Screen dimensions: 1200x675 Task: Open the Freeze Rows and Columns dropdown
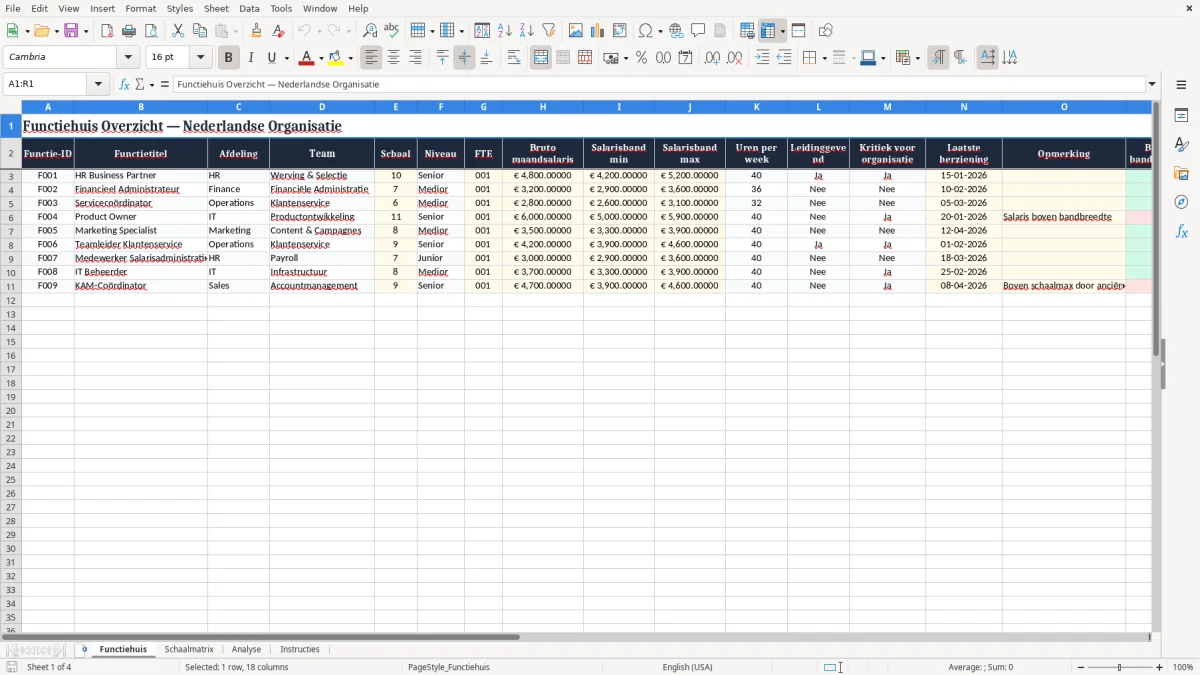tap(783, 30)
